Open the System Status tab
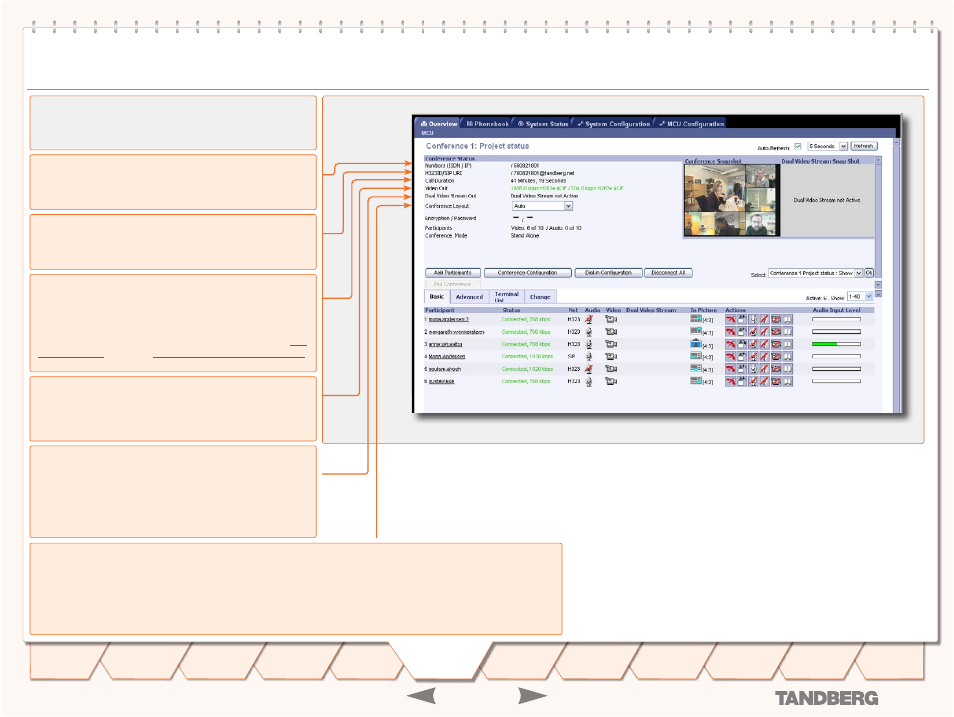Viewport: 954px width, 717px height. [543, 124]
